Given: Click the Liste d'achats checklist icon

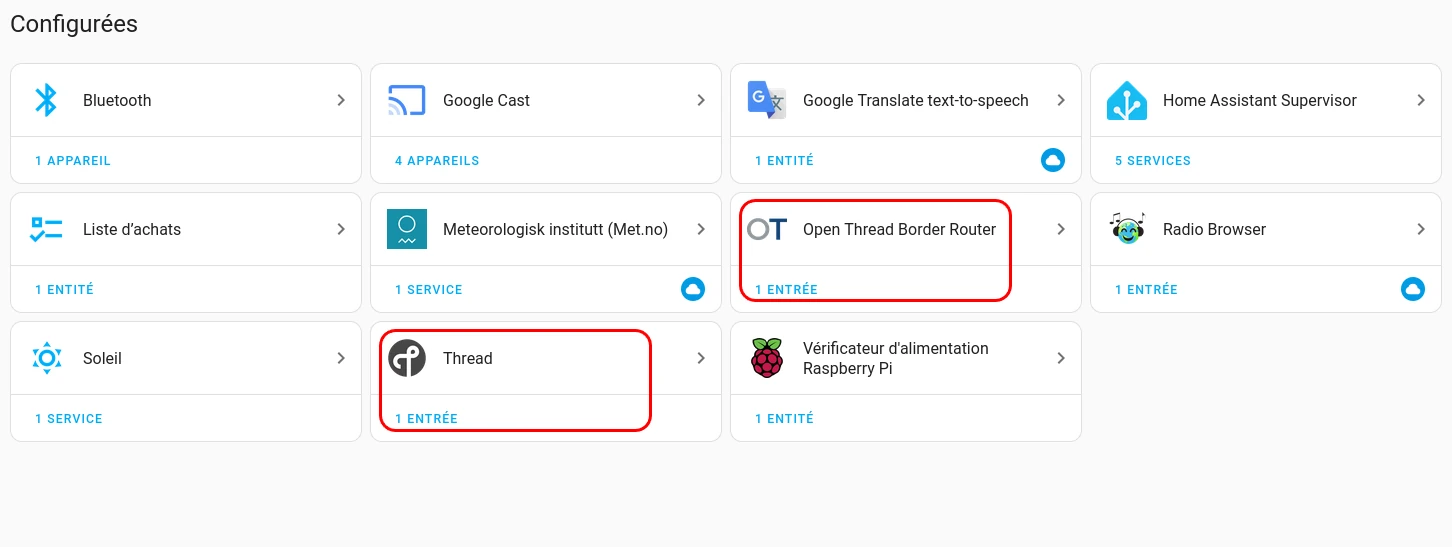Looking at the screenshot, I should pos(46,229).
